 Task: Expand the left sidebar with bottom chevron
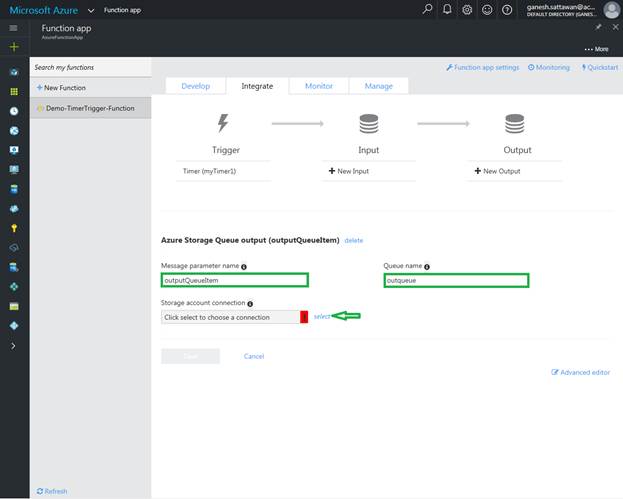pyautogui.click(x=14, y=345)
